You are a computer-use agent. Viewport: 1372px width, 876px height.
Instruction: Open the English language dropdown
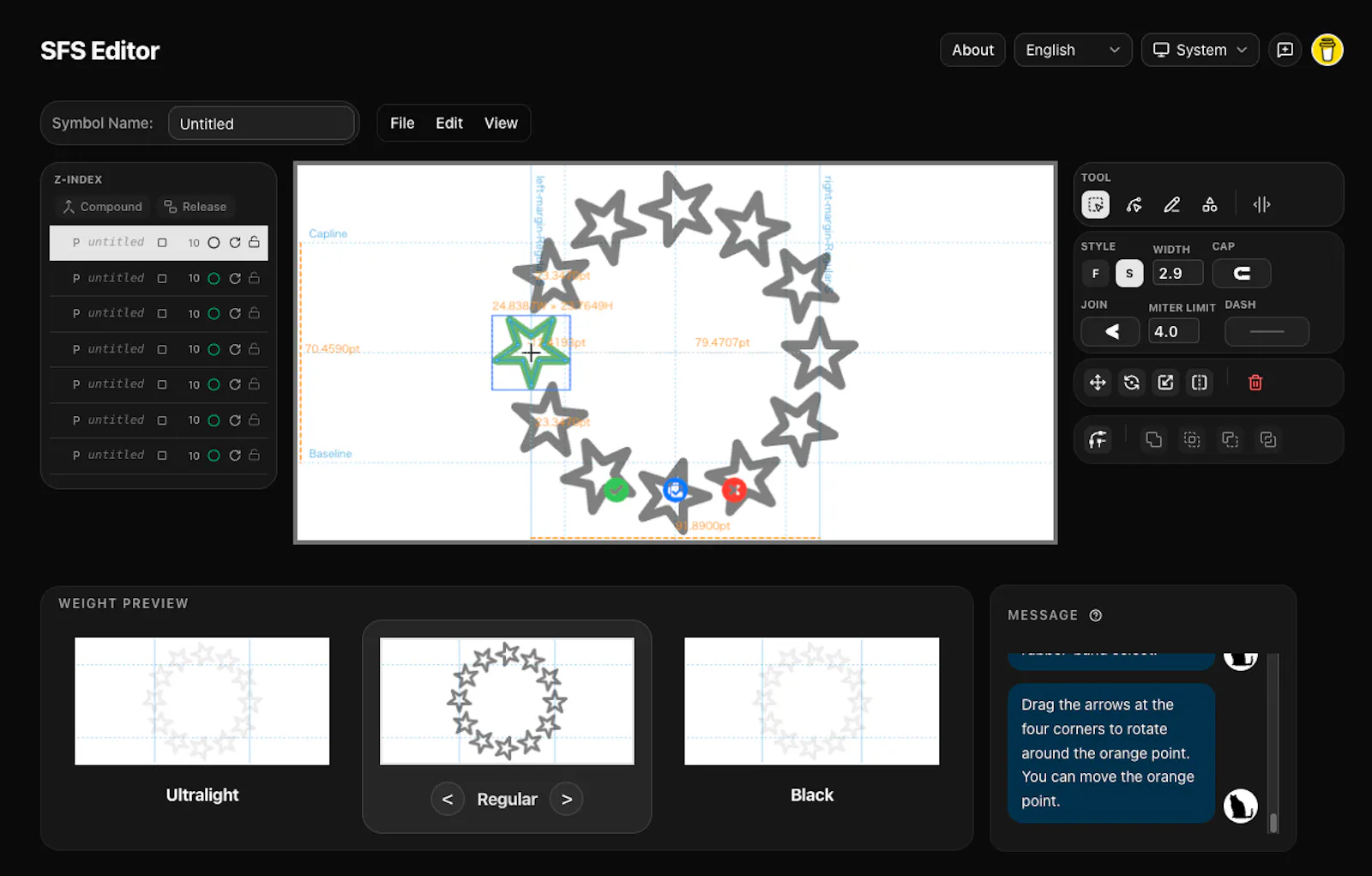(x=1073, y=50)
